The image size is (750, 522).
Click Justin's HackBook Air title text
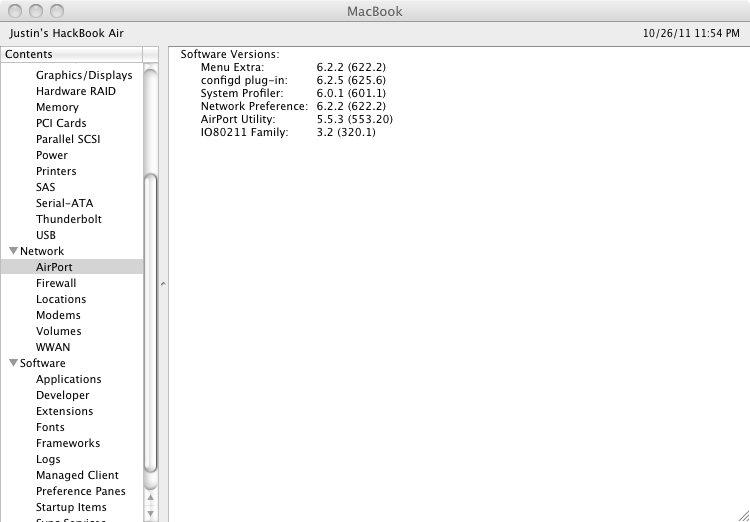tap(66, 33)
